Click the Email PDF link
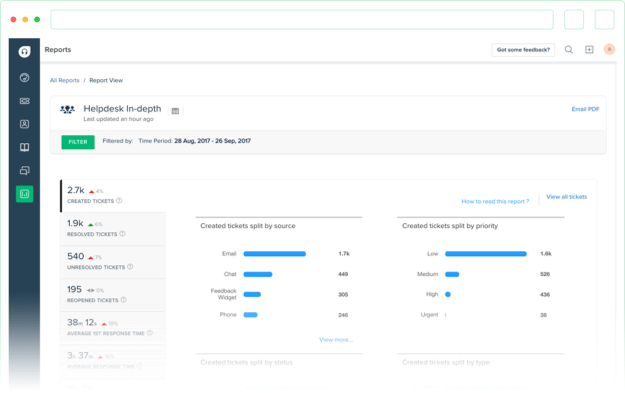Screen dimensions: 625x393 point(585,109)
